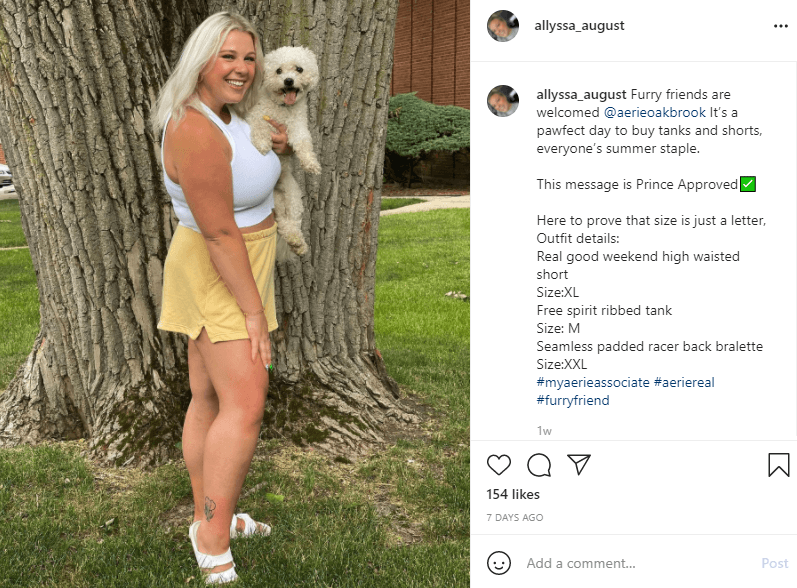Screen dimensions: 797x588
Task: Open the #furryfriend hashtag
Action: pyautogui.click(x=573, y=400)
